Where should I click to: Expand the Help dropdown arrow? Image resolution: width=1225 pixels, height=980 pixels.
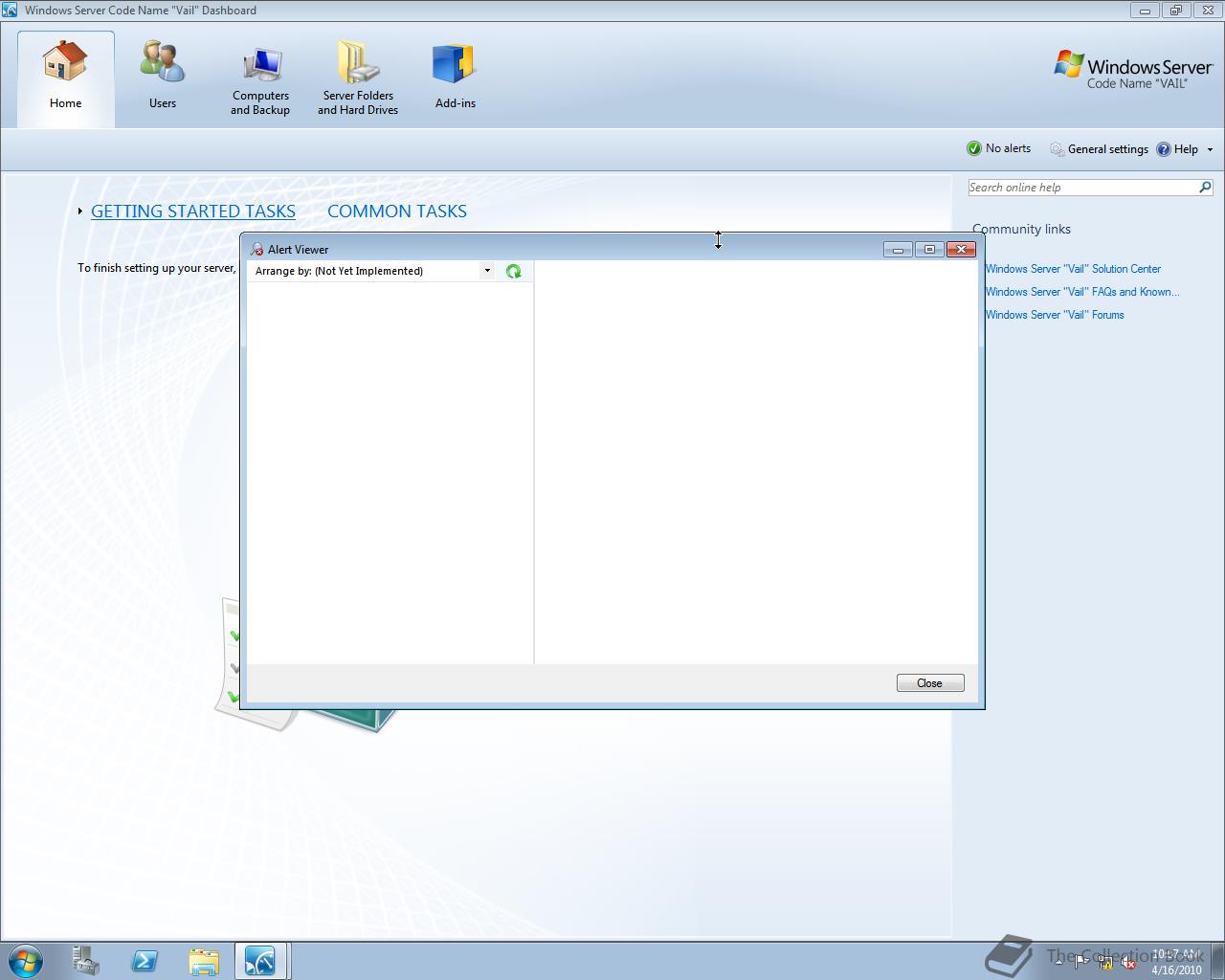[x=1210, y=149]
